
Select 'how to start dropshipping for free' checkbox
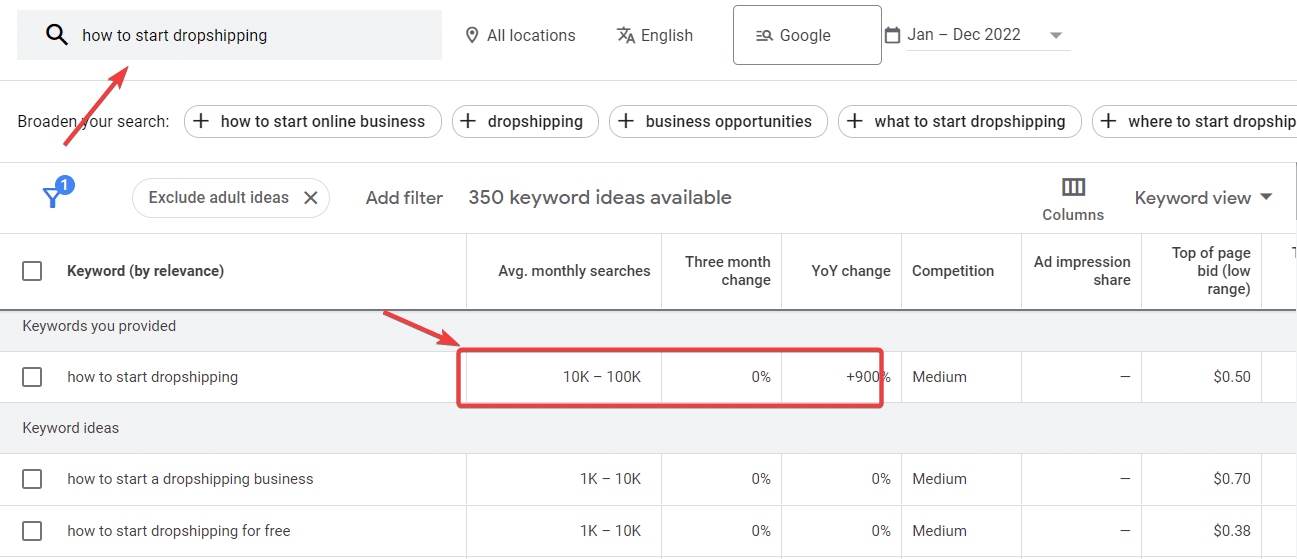32,531
